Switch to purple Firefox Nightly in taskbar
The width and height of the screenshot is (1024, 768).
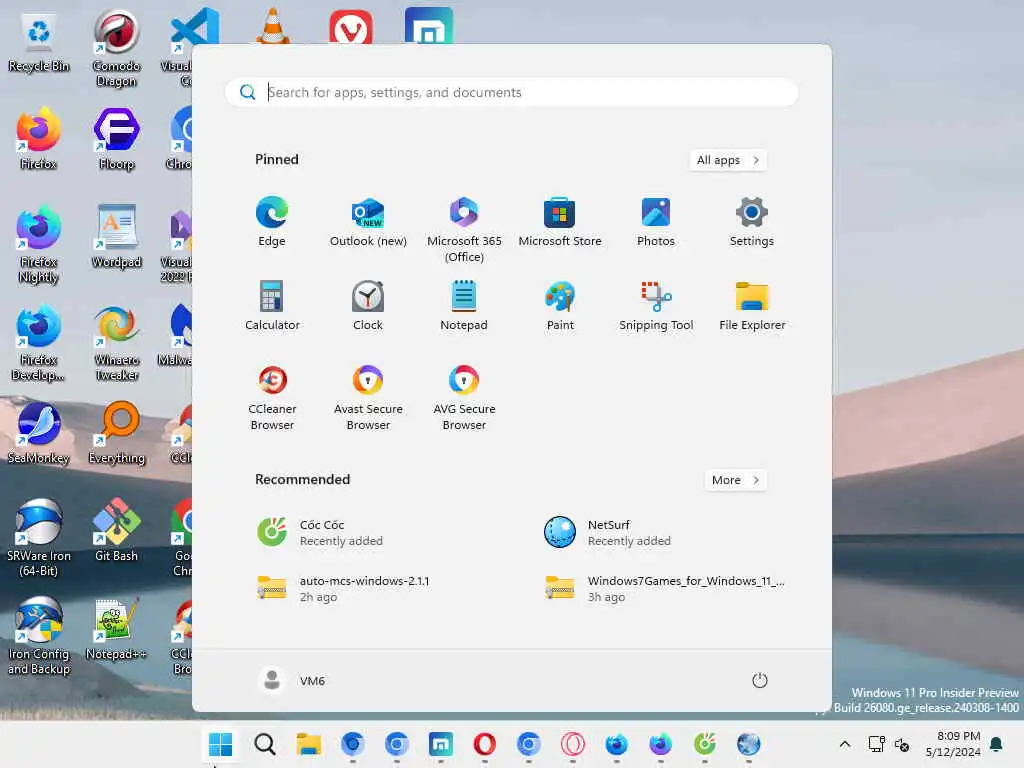660,744
